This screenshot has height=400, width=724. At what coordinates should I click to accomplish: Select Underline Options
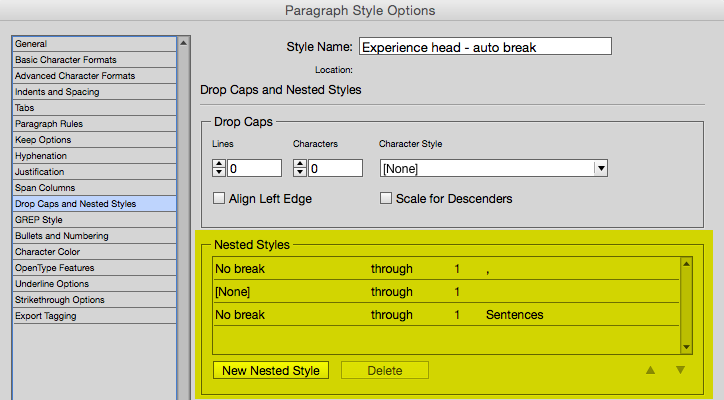point(95,284)
